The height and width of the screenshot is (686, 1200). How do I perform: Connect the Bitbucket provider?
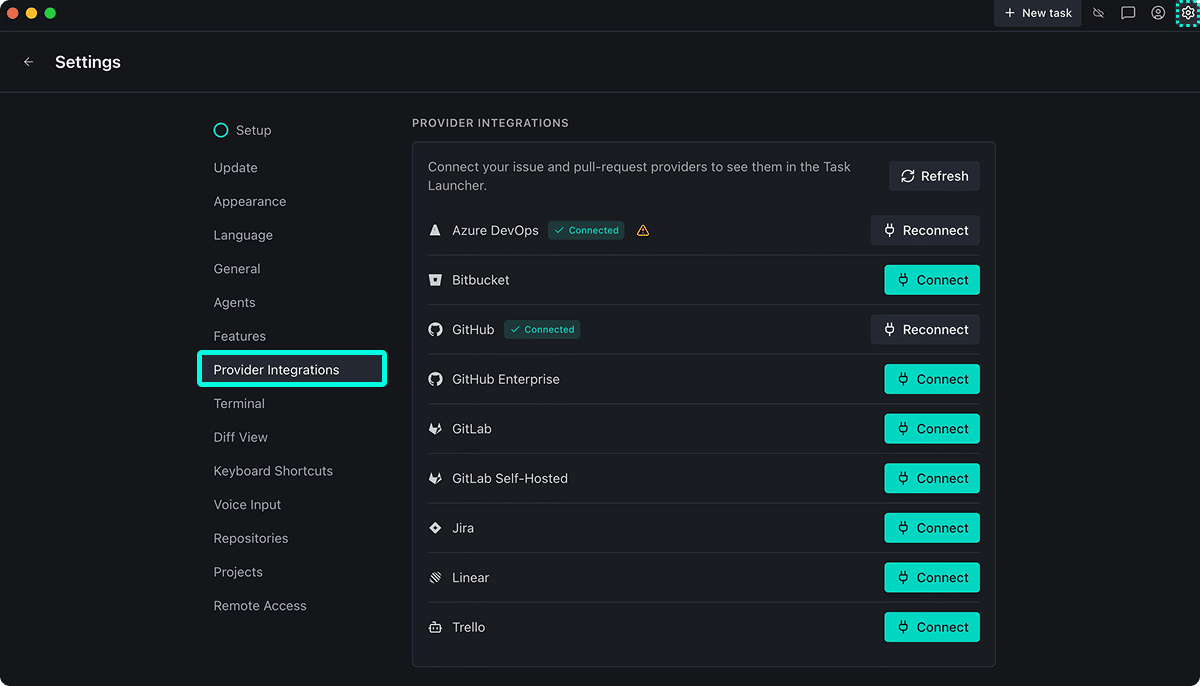932,280
